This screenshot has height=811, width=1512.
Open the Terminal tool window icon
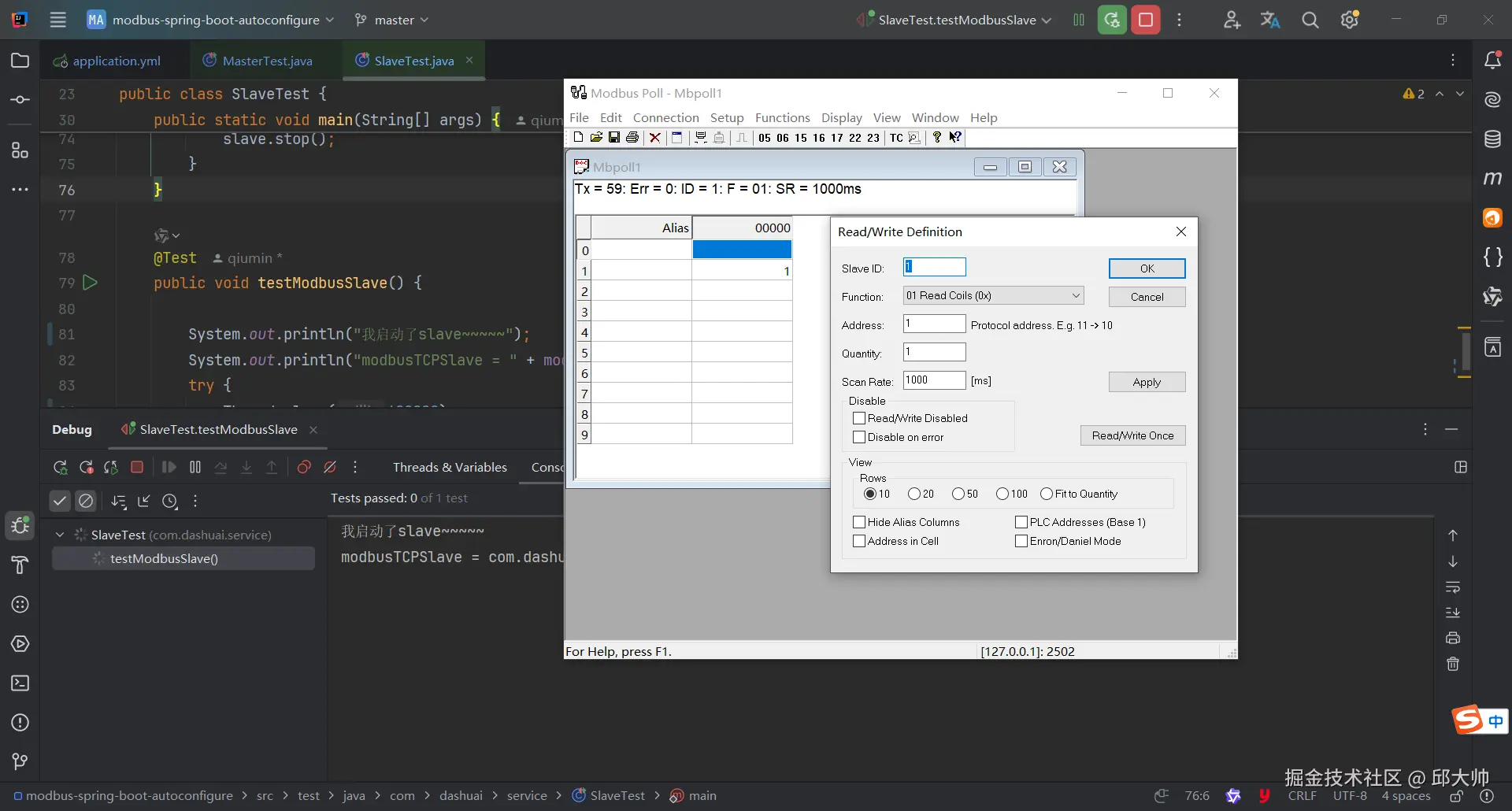pos(20,683)
